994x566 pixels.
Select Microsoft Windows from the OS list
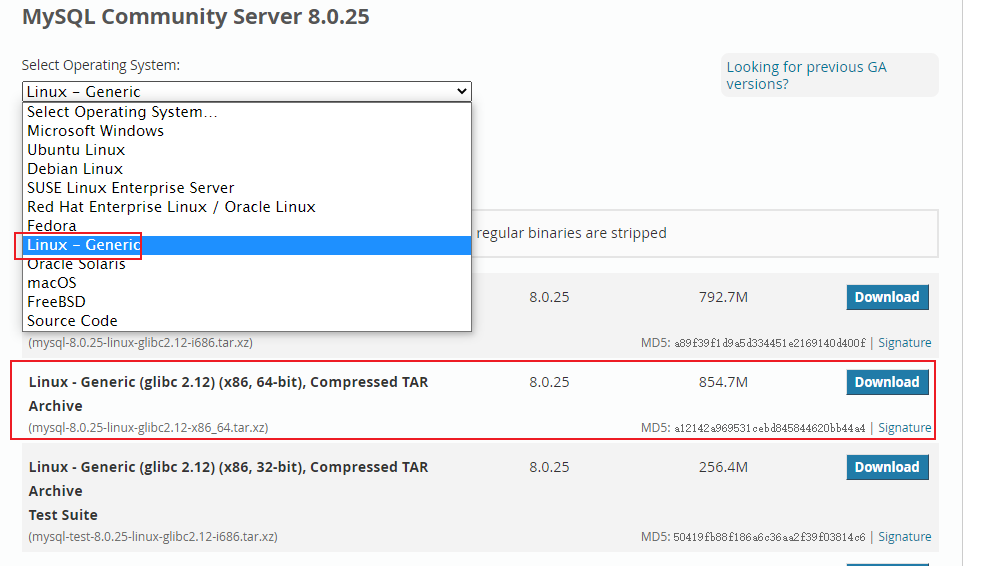coord(247,131)
